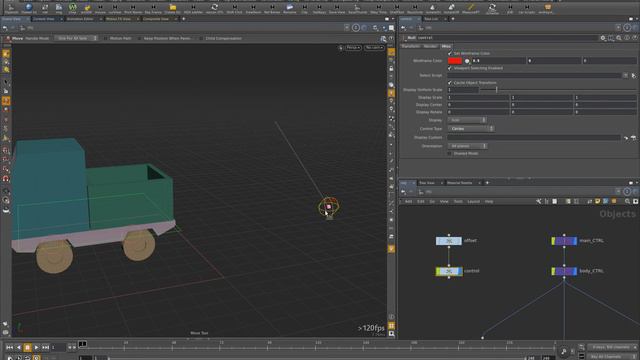Switch to the Tree View tab in network pane
Screen dimensions: 640x360
click(x=427, y=183)
